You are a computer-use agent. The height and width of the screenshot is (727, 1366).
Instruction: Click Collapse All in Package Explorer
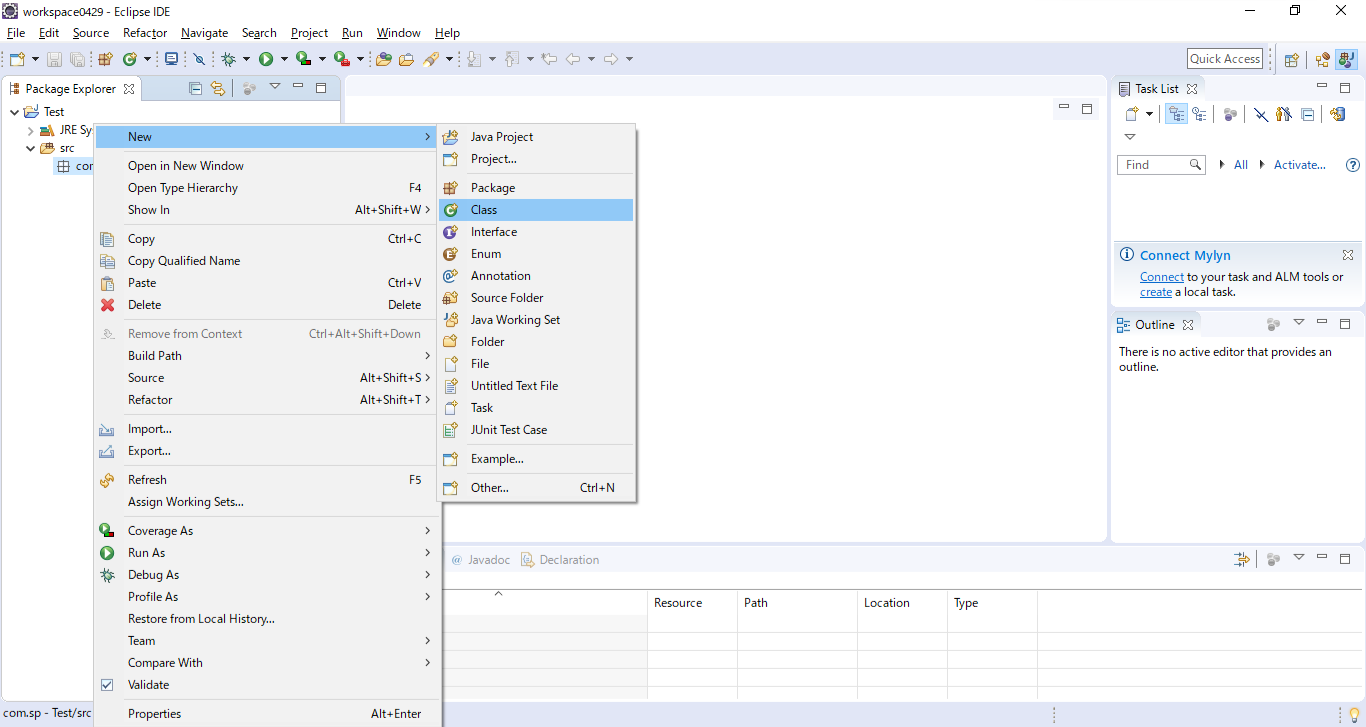195,88
